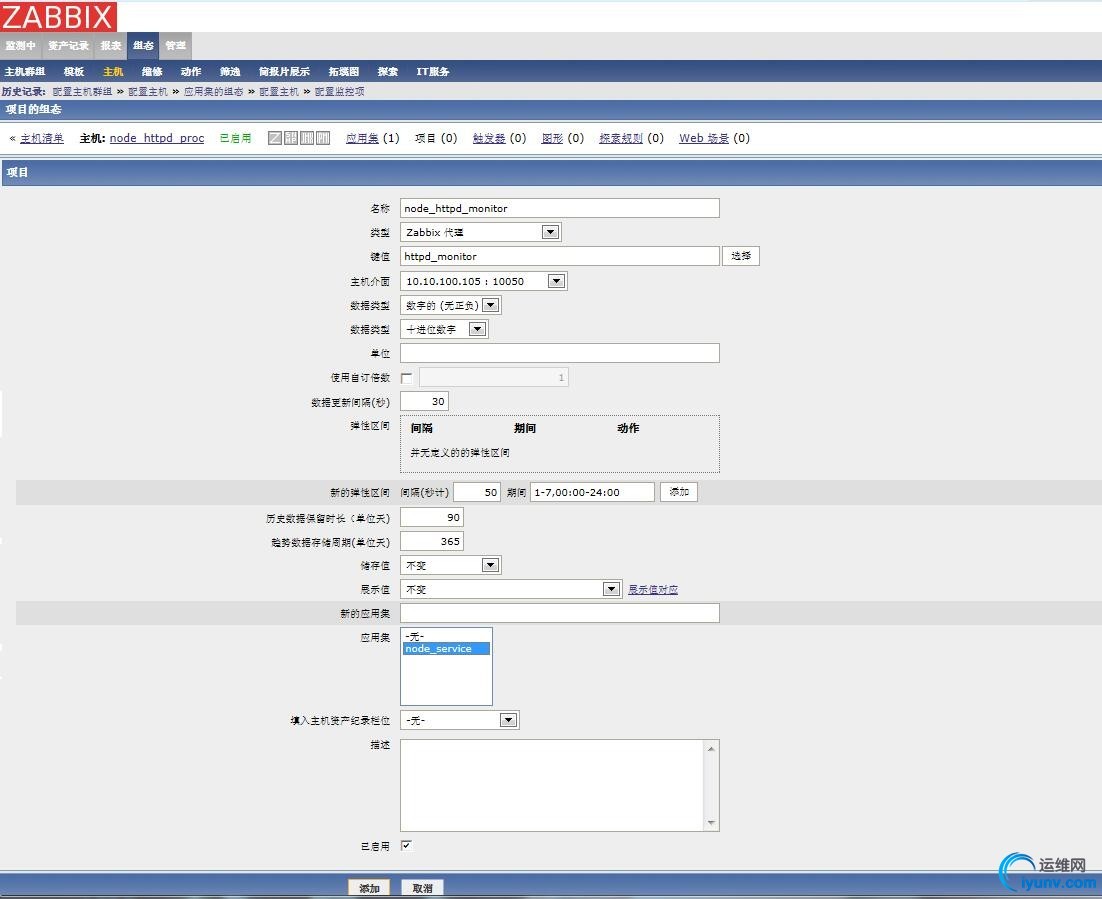Click description box scroll-up arrow
The width and height of the screenshot is (1102, 899).
711,749
